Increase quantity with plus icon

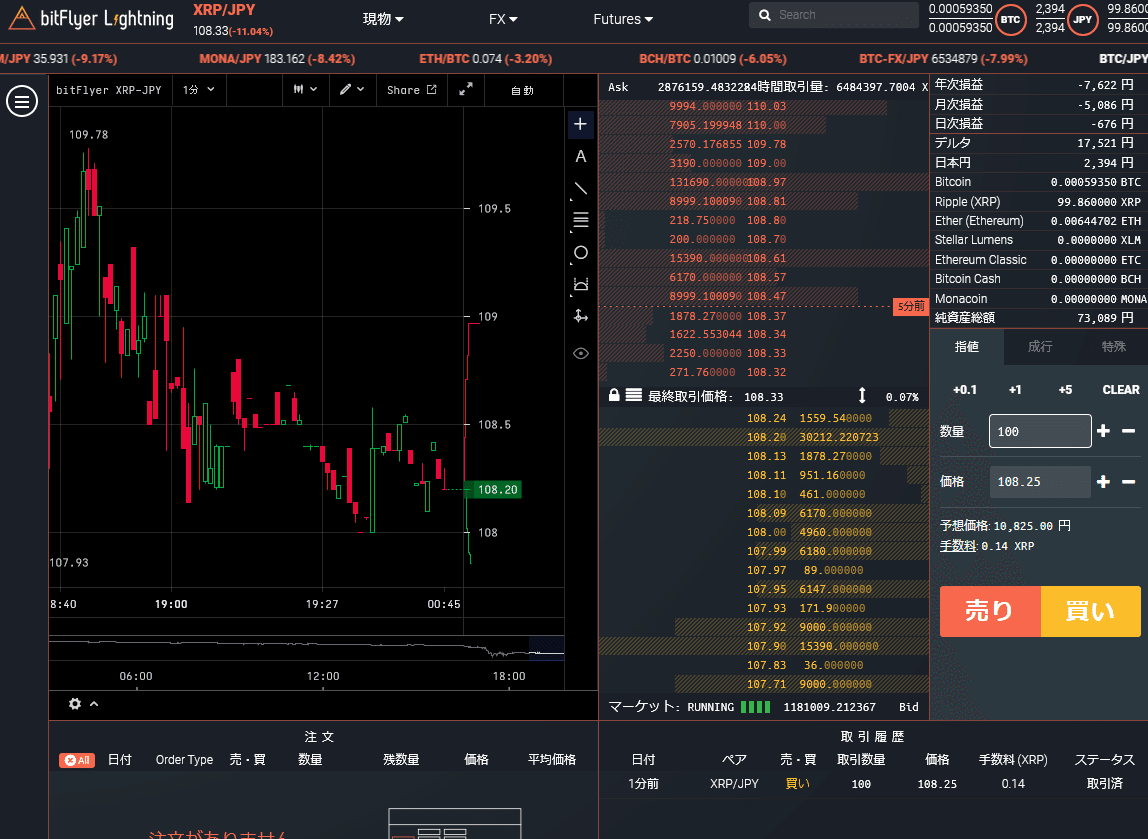(x=1103, y=431)
